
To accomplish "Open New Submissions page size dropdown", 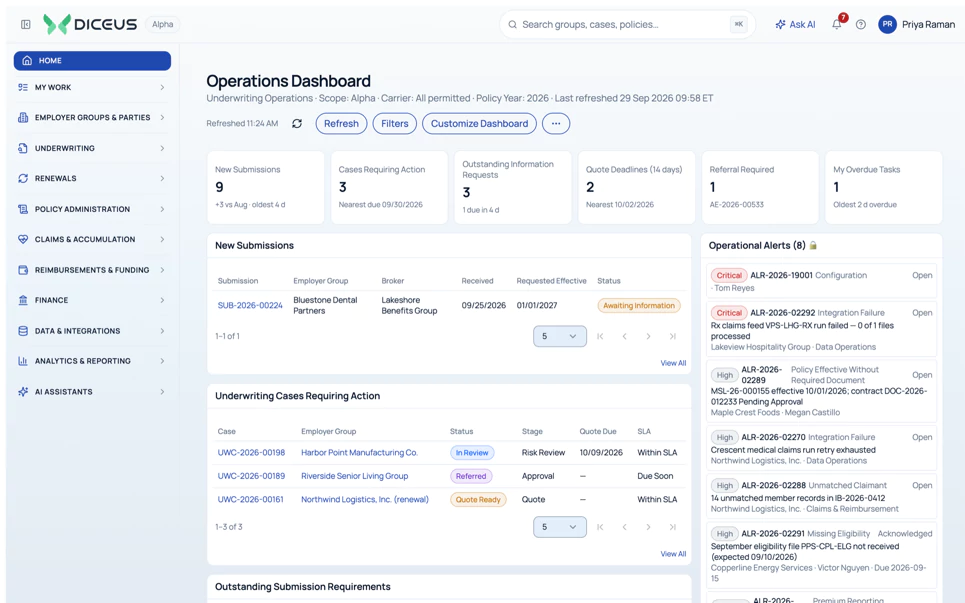I will [x=559, y=337].
